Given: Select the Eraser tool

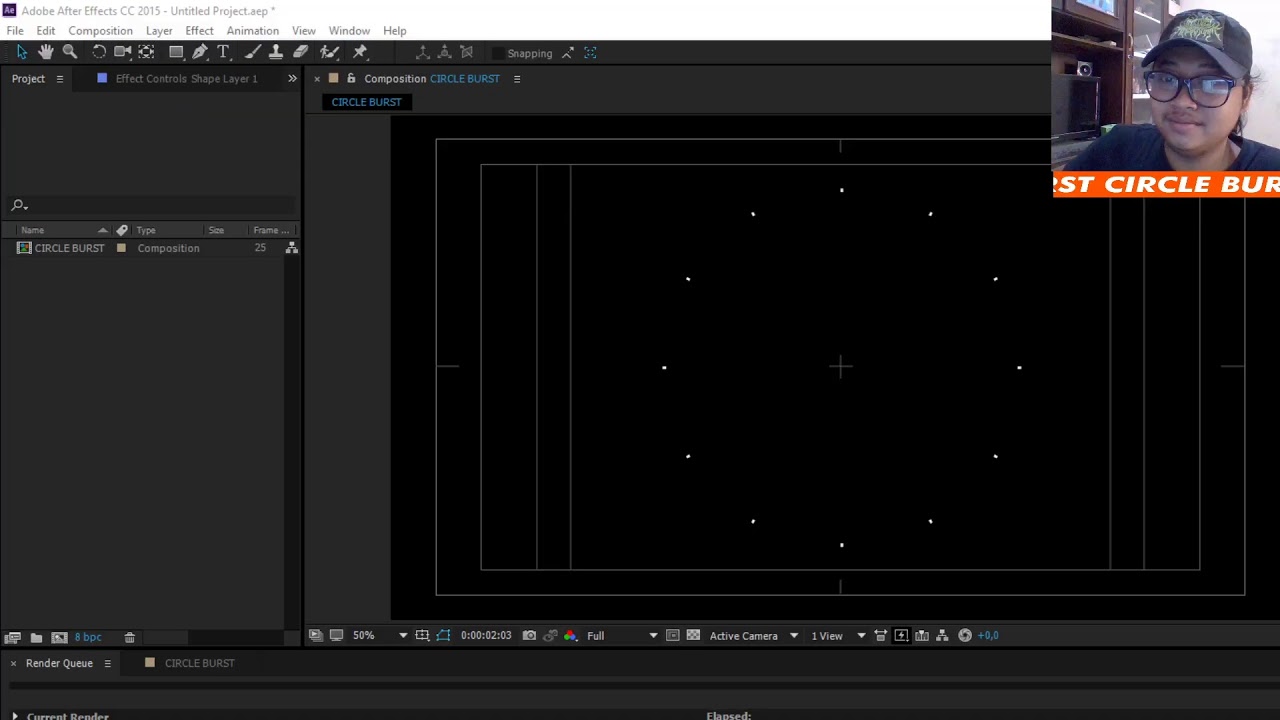Looking at the screenshot, I should pos(300,52).
